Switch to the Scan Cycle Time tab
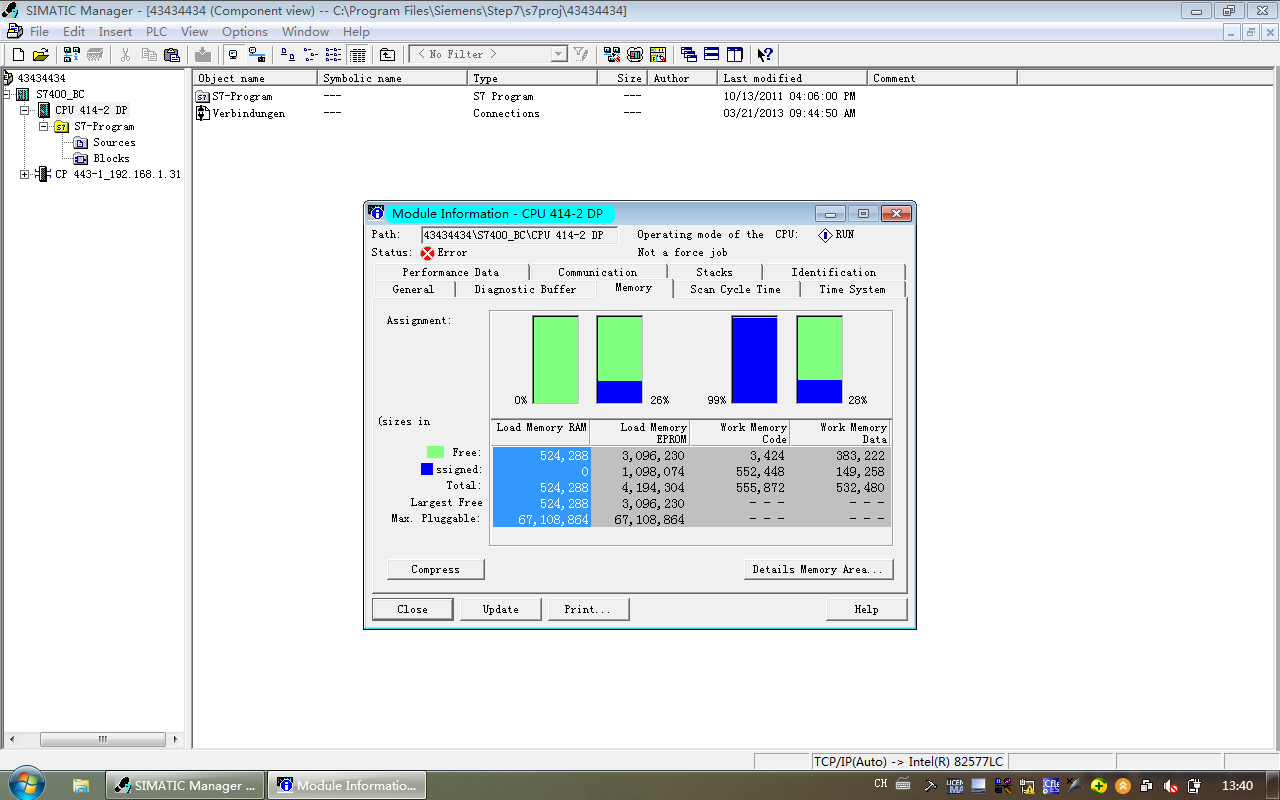The height and width of the screenshot is (800, 1280). coord(735,289)
